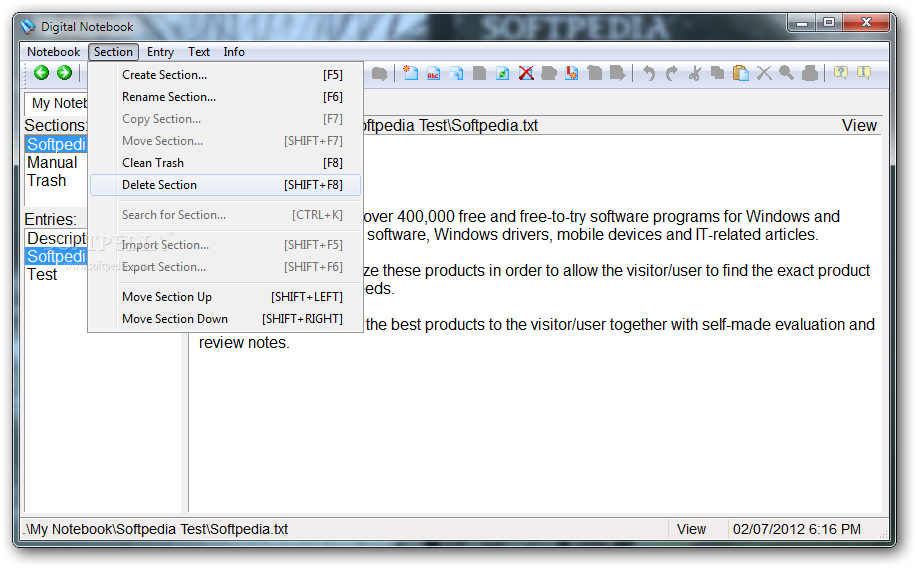
Task: Choose Create Section... from the menu
Action: (226, 75)
